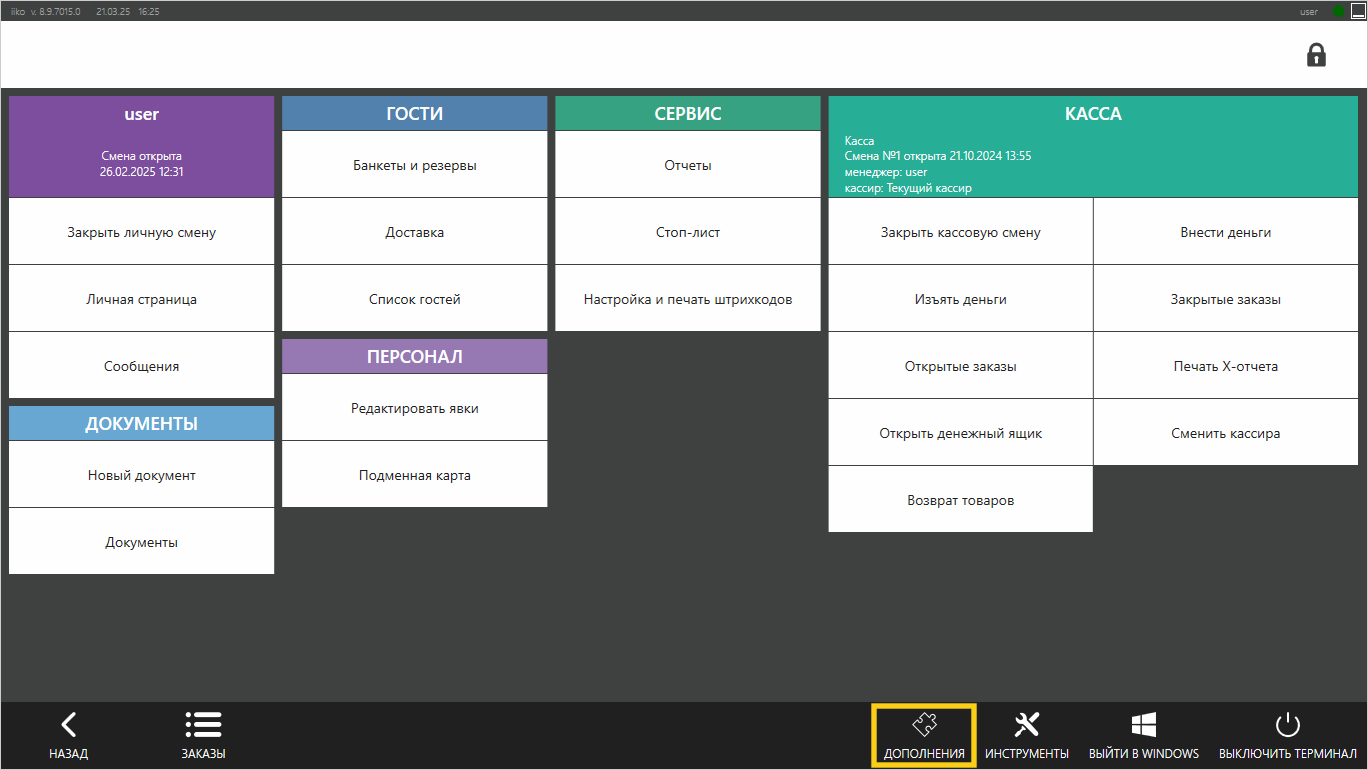
Task: Open the Доставка section
Action: [415, 232]
